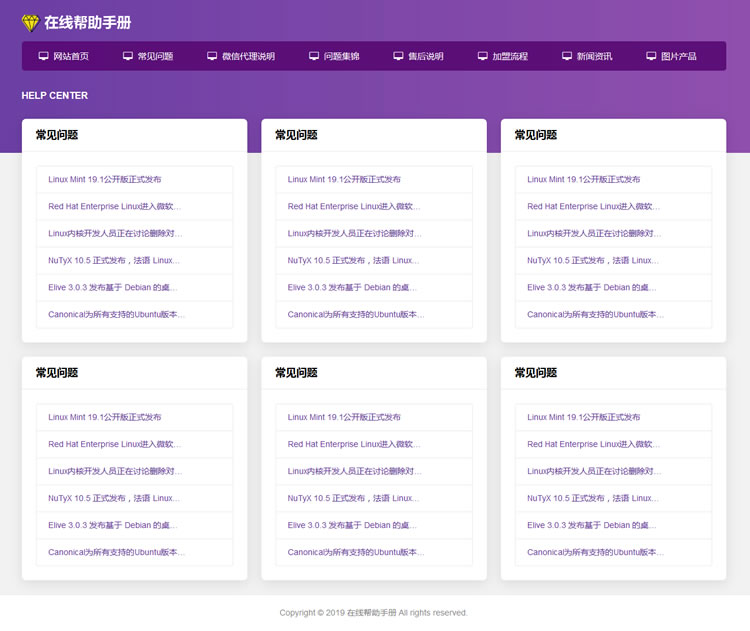
Task: Click the 常见问题 heading of top-right card
Action: [536, 135]
